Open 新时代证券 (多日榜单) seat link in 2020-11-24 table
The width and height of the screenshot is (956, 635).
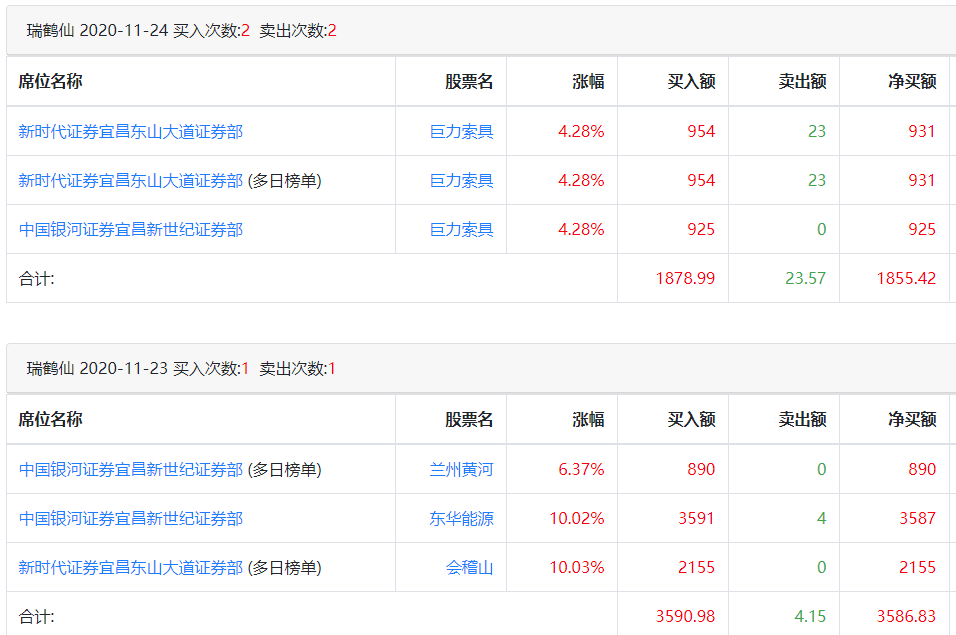[x=130, y=180]
